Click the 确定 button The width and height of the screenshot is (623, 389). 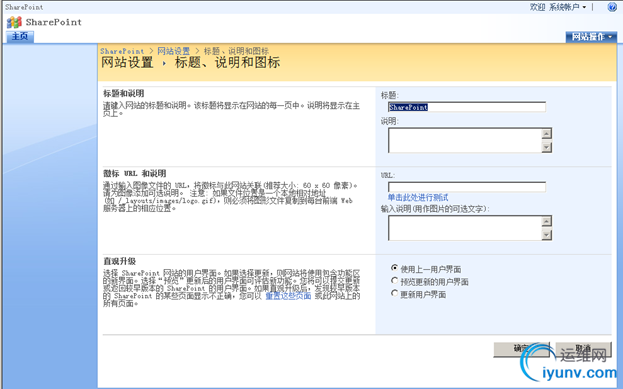pyautogui.click(x=522, y=349)
